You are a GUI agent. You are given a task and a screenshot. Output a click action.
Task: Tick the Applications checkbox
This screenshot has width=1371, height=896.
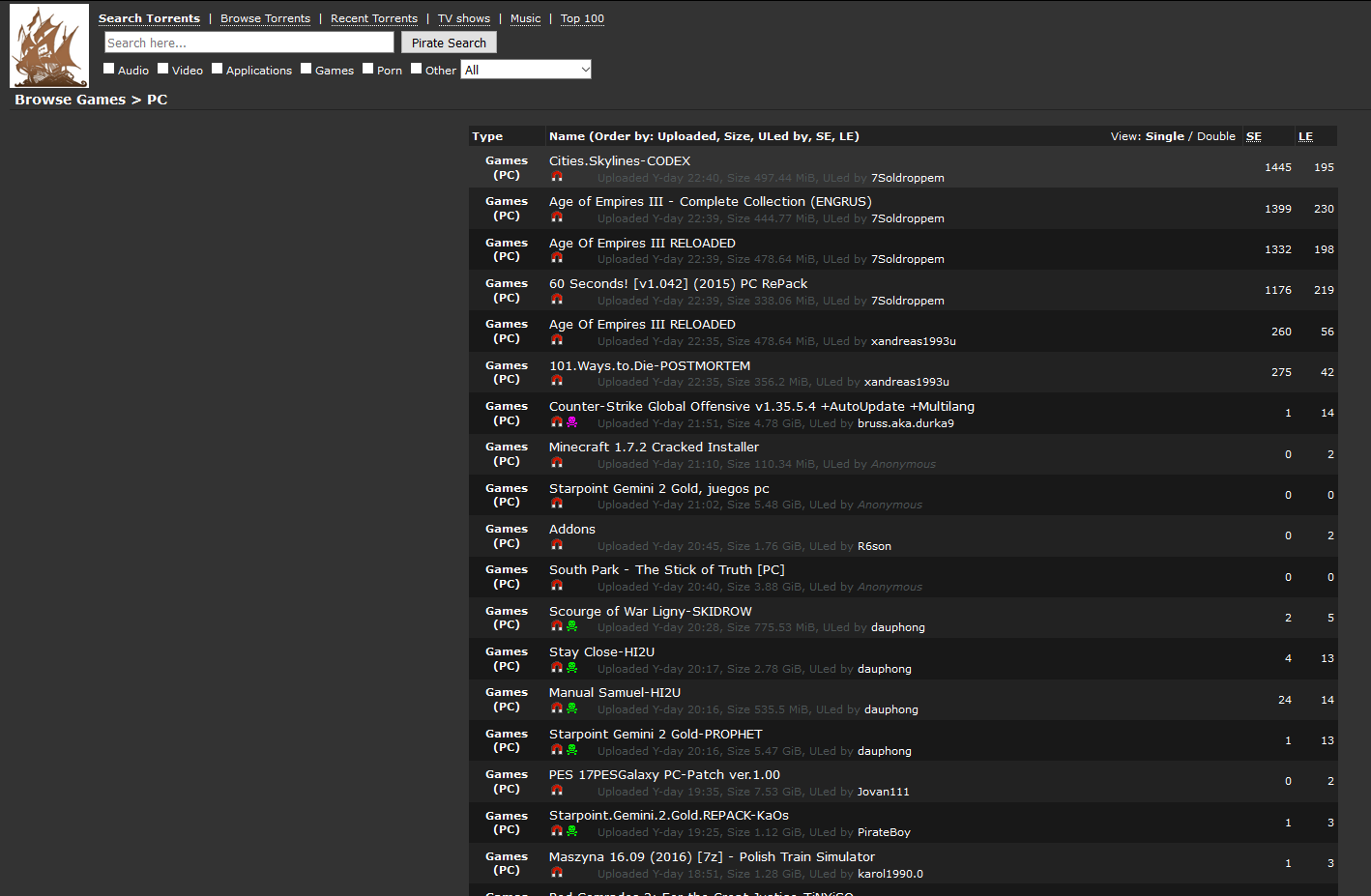coord(218,69)
